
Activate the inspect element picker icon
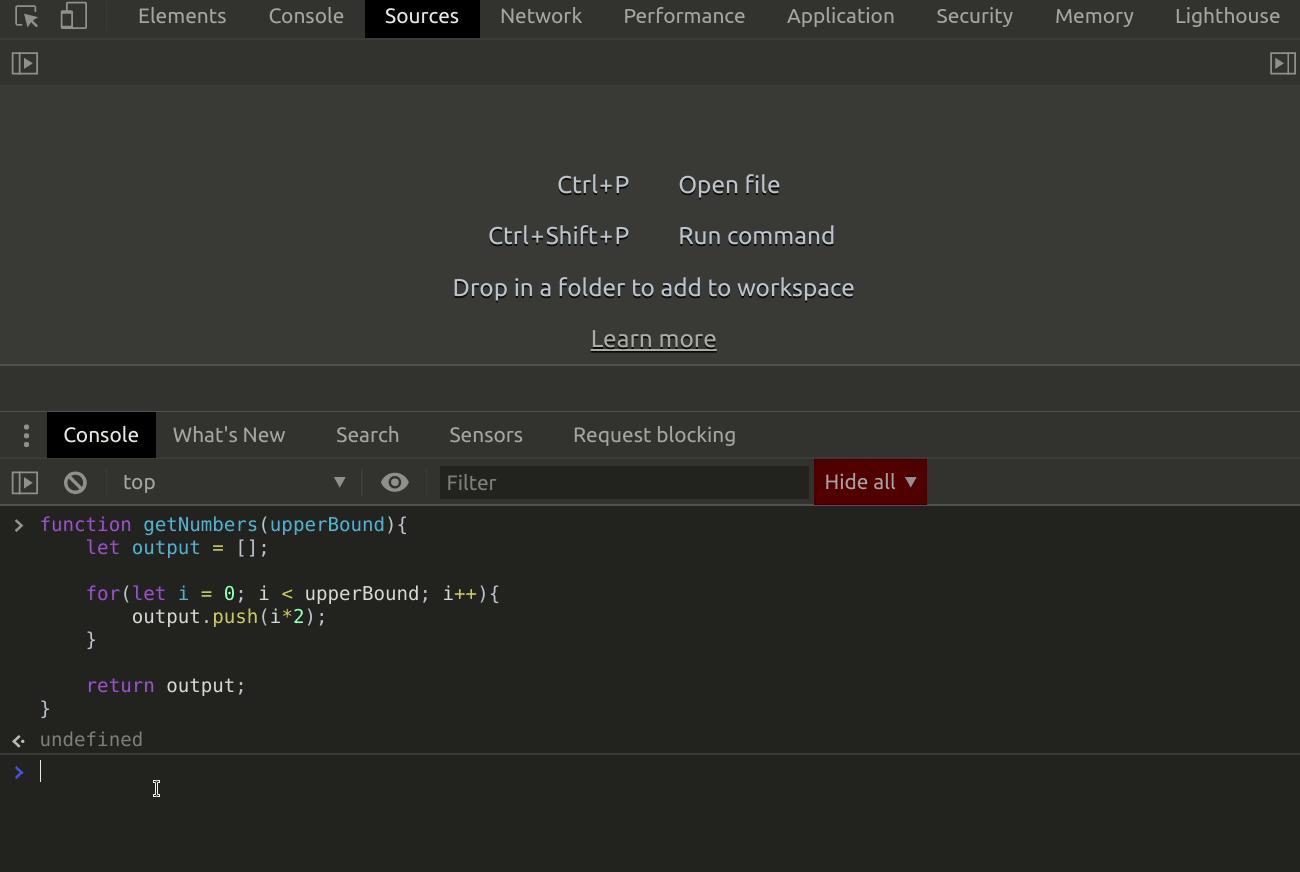pyautogui.click(x=27, y=16)
